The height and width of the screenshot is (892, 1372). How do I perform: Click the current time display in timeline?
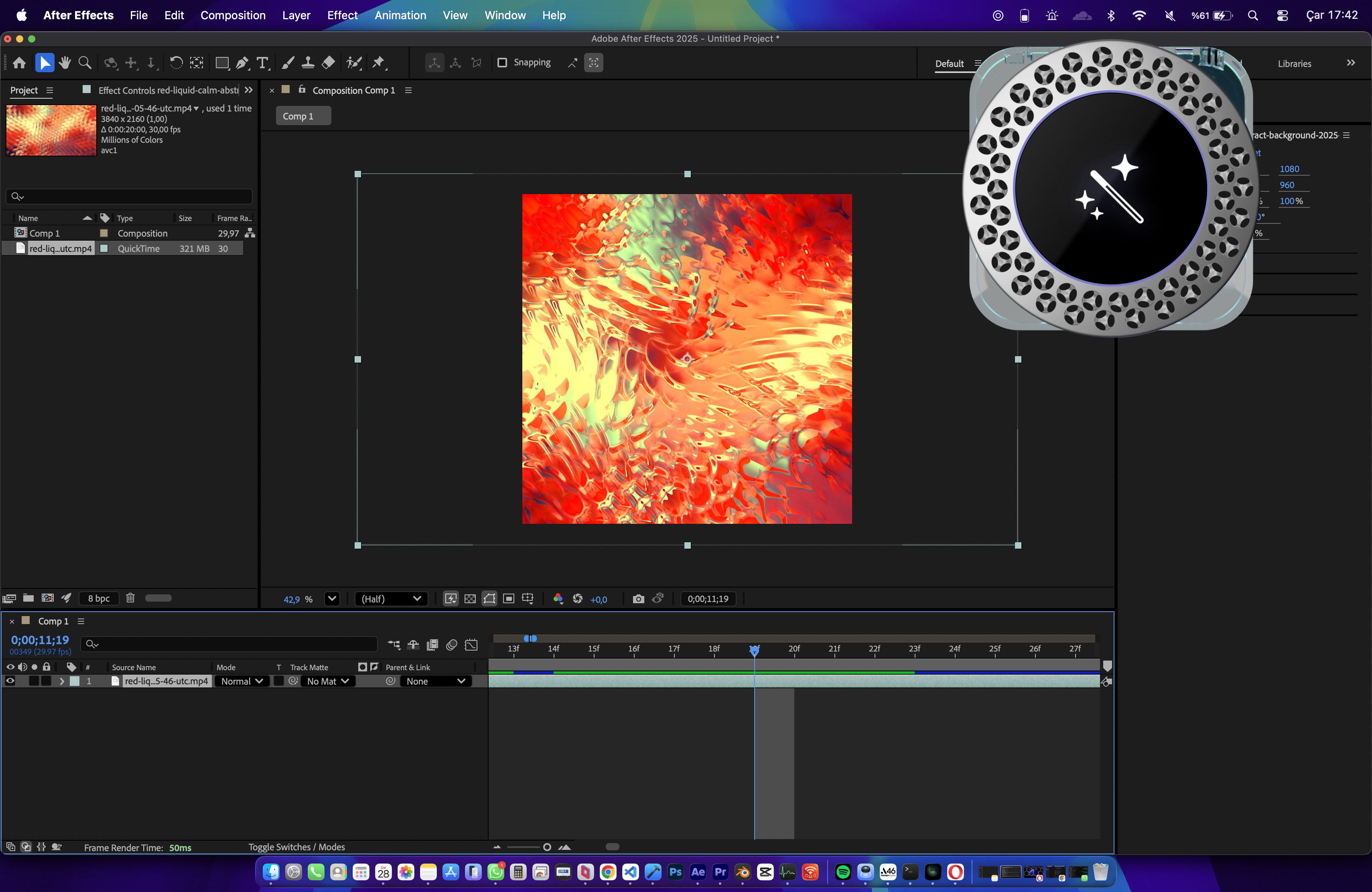click(x=40, y=640)
